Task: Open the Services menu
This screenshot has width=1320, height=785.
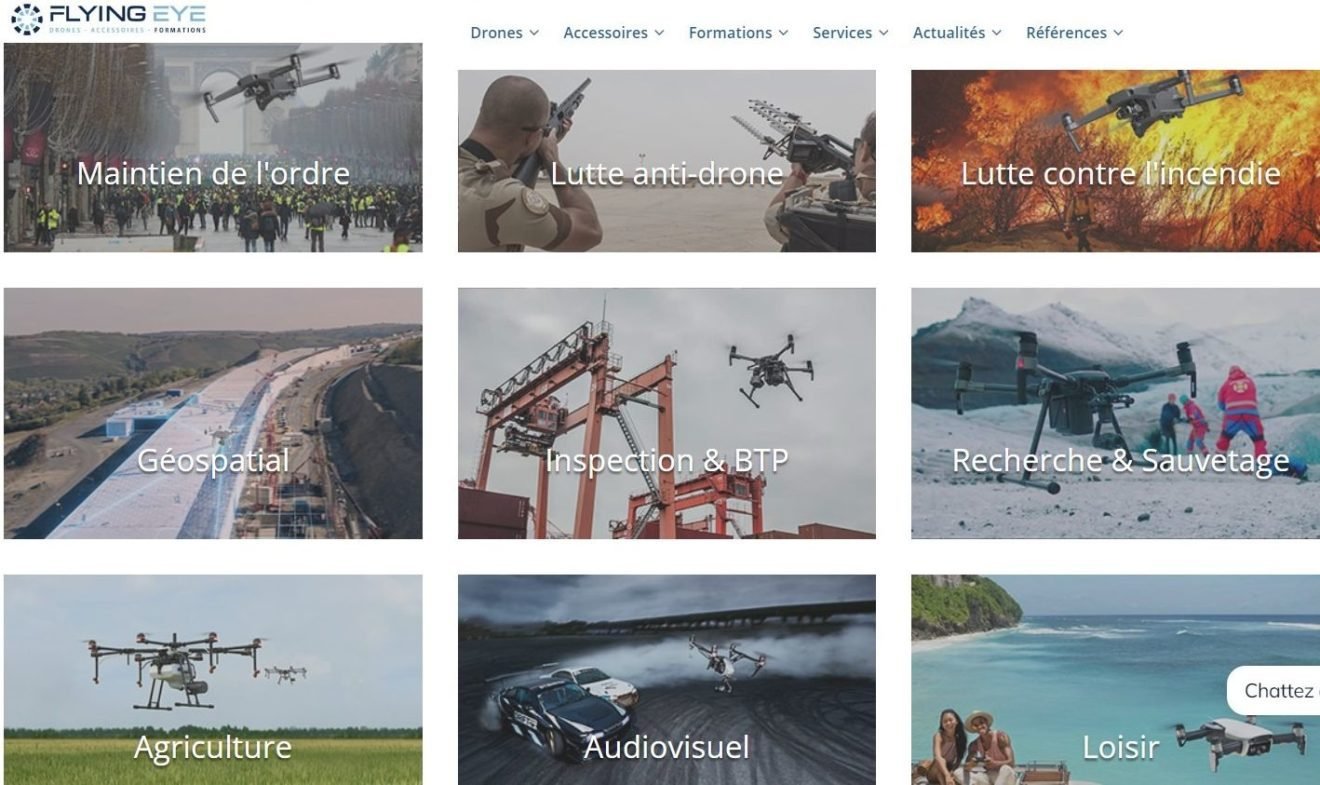Action: tap(850, 33)
